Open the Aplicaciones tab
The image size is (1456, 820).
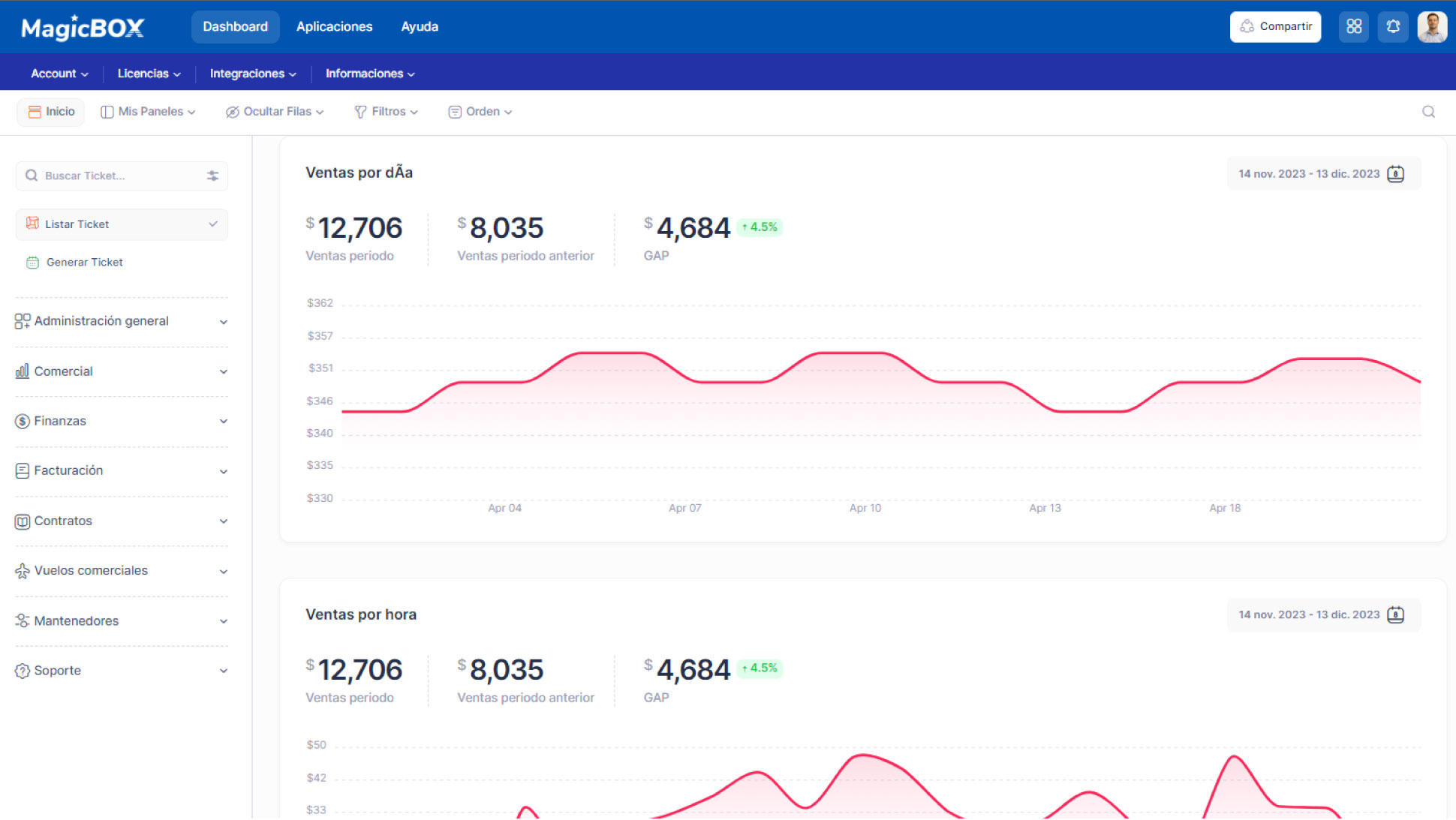click(334, 27)
